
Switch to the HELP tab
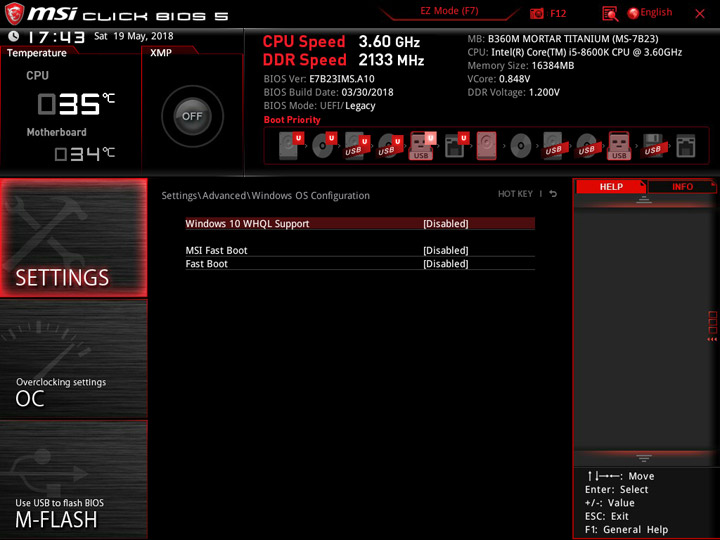[x=611, y=186]
